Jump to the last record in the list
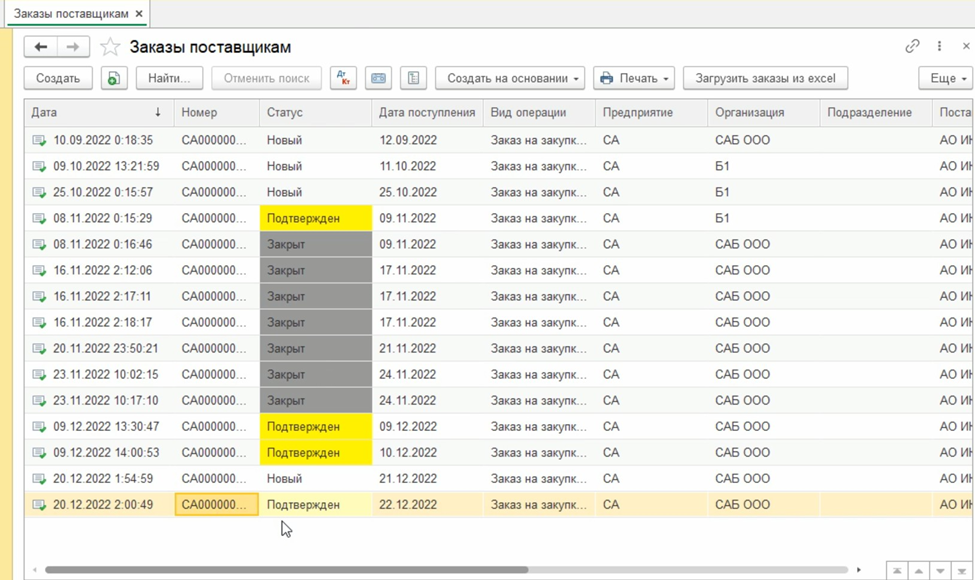Viewport: 975px width, 580px height. [x=962, y=571]
